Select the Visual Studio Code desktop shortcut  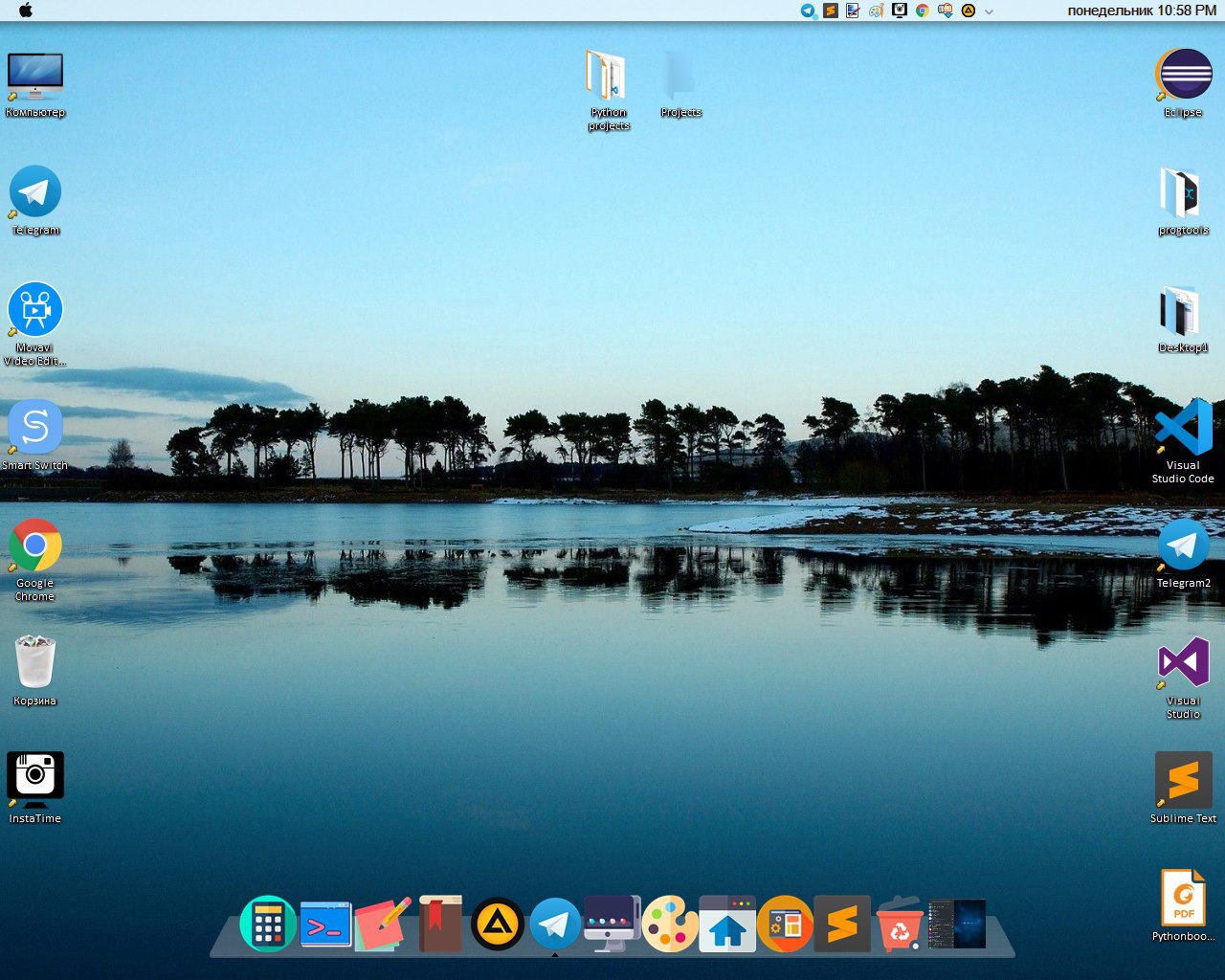pos(1184,430)
